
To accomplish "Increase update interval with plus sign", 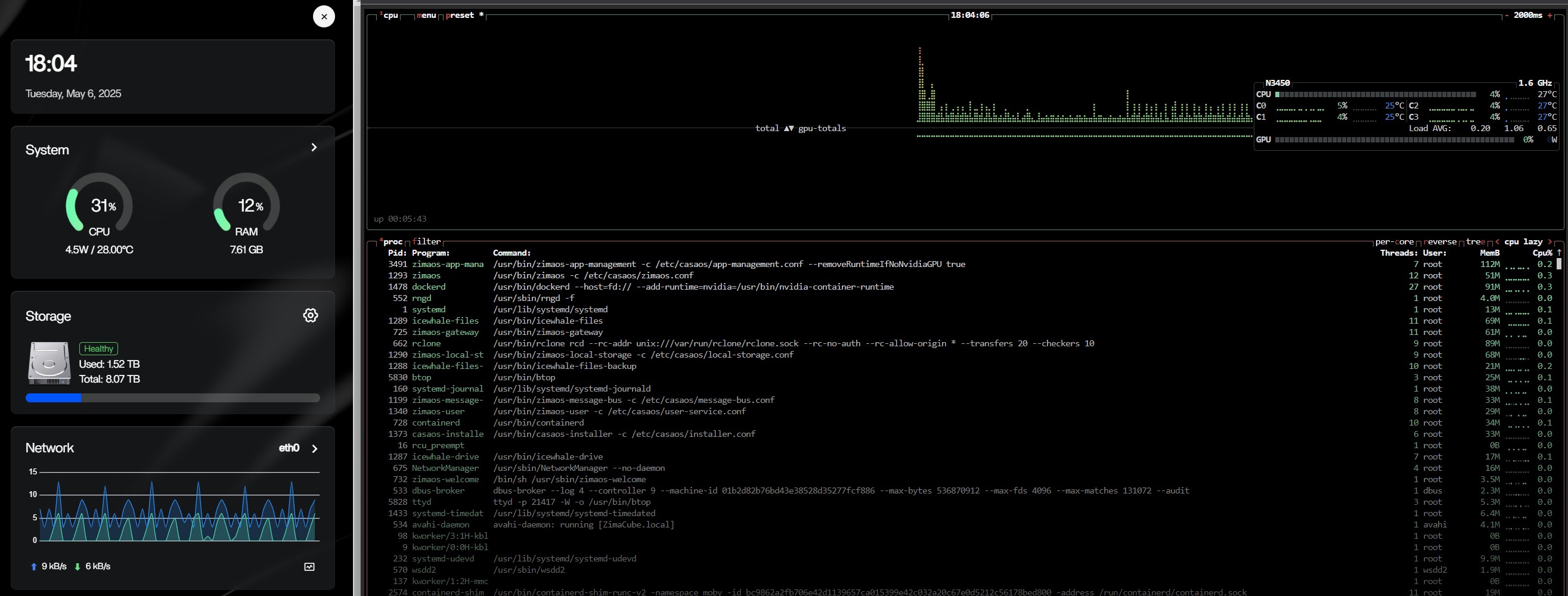I will [1550, 15].
